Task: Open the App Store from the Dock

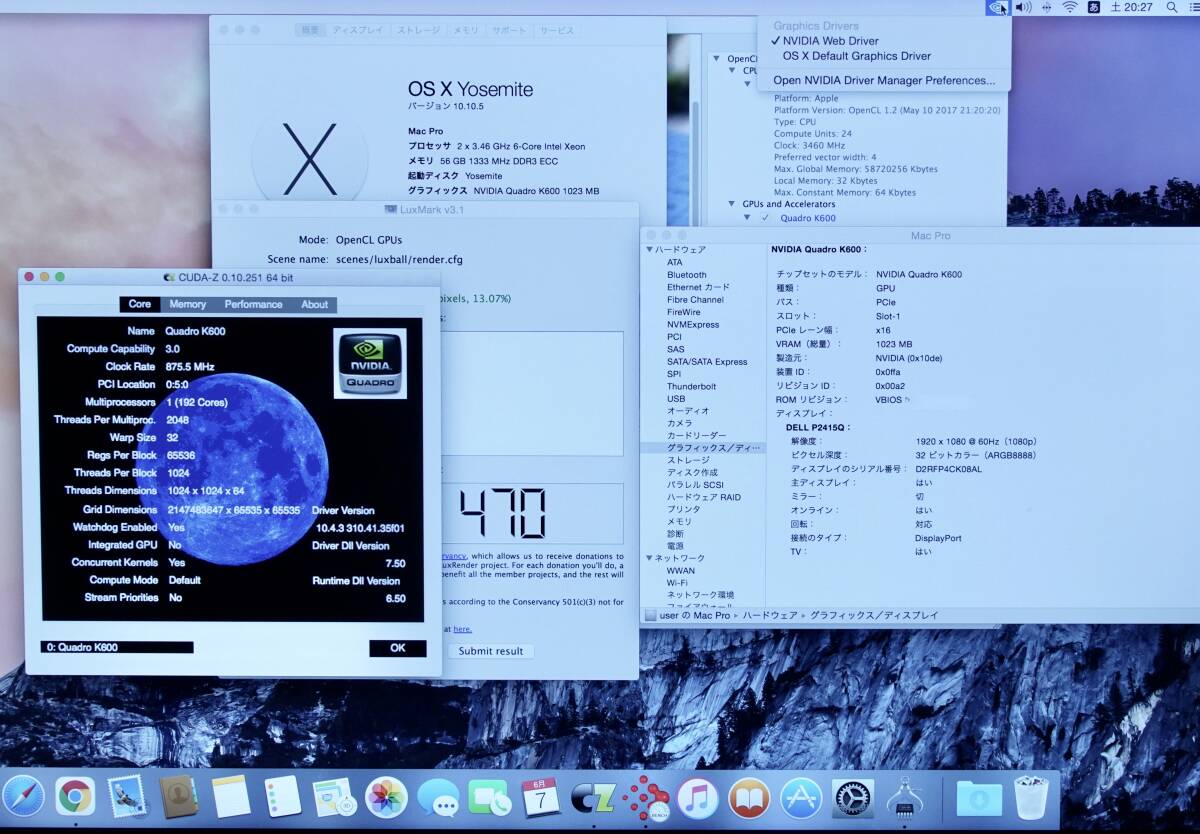Action: 801,798
